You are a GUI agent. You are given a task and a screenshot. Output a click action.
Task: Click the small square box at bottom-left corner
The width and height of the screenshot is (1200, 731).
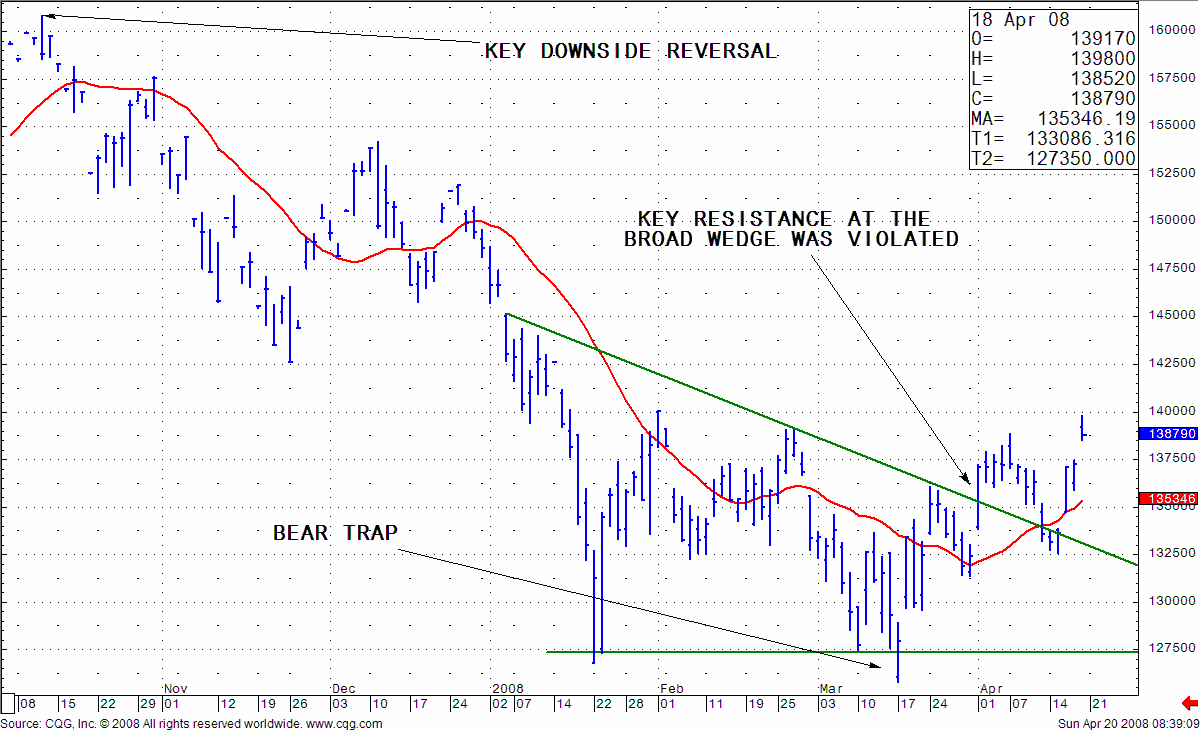coord(9,703)
